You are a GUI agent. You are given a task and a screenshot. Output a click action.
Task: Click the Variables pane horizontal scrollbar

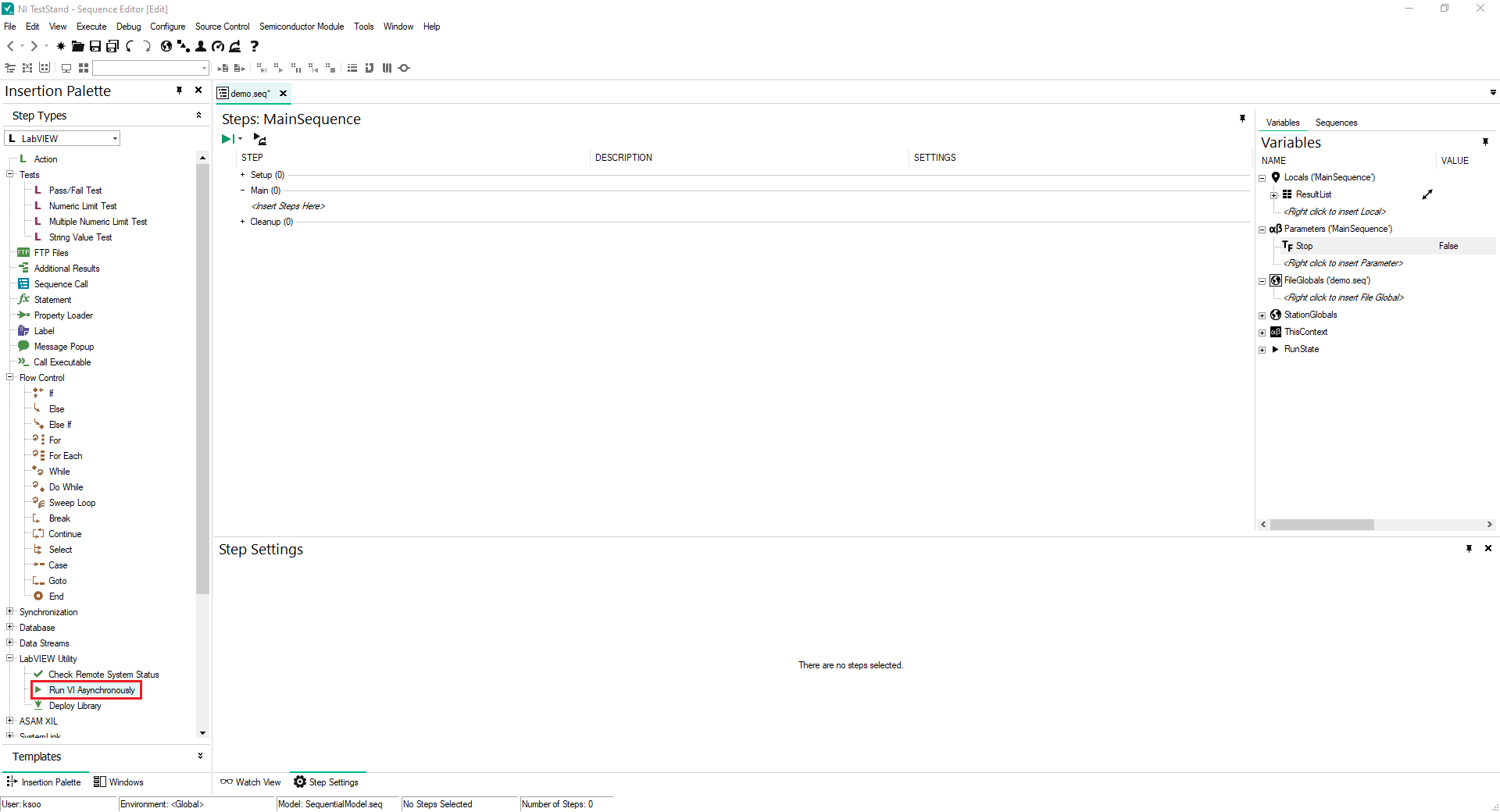point(1322,525)
